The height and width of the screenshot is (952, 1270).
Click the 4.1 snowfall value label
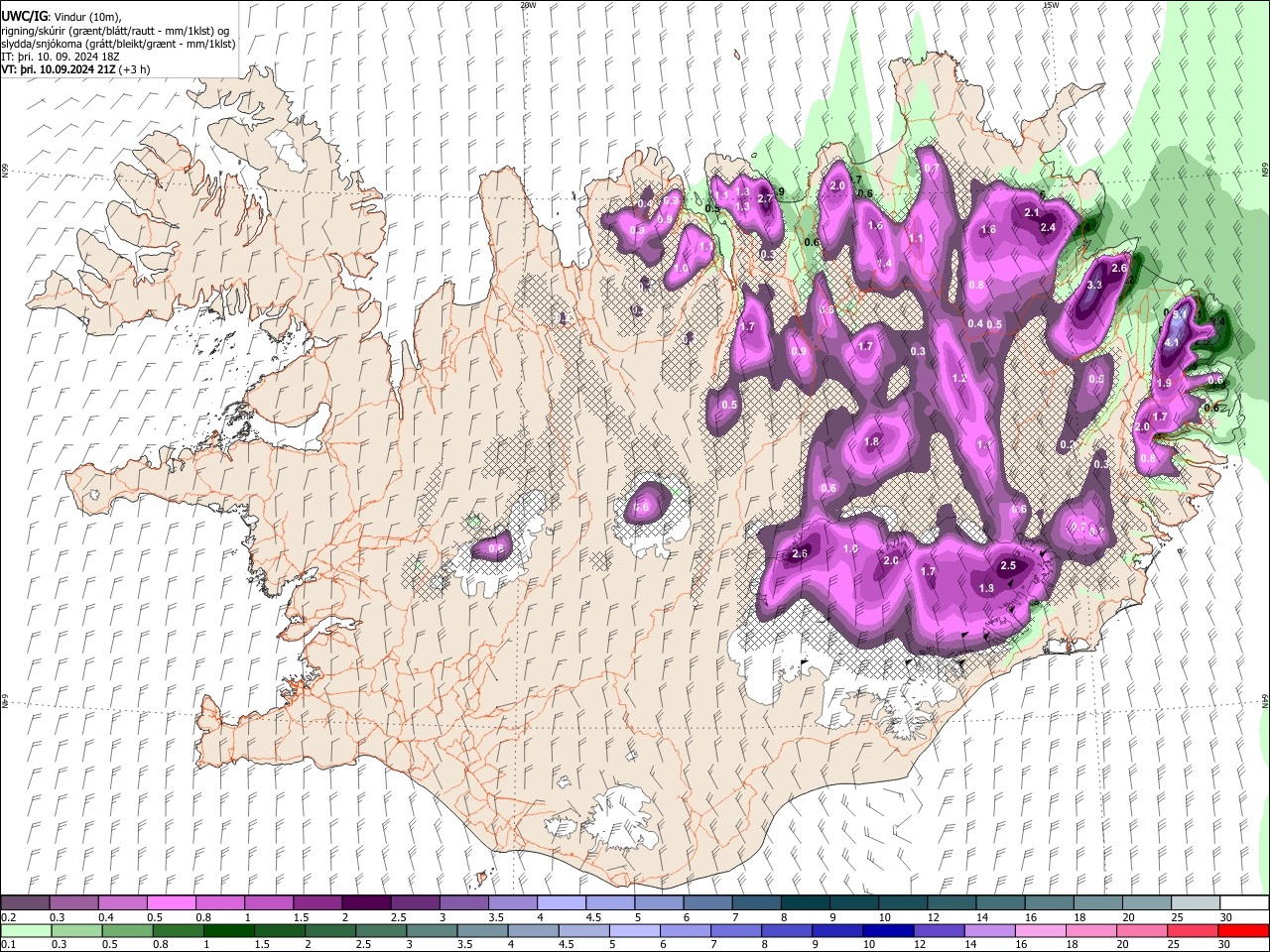[x=1171, y=343]
